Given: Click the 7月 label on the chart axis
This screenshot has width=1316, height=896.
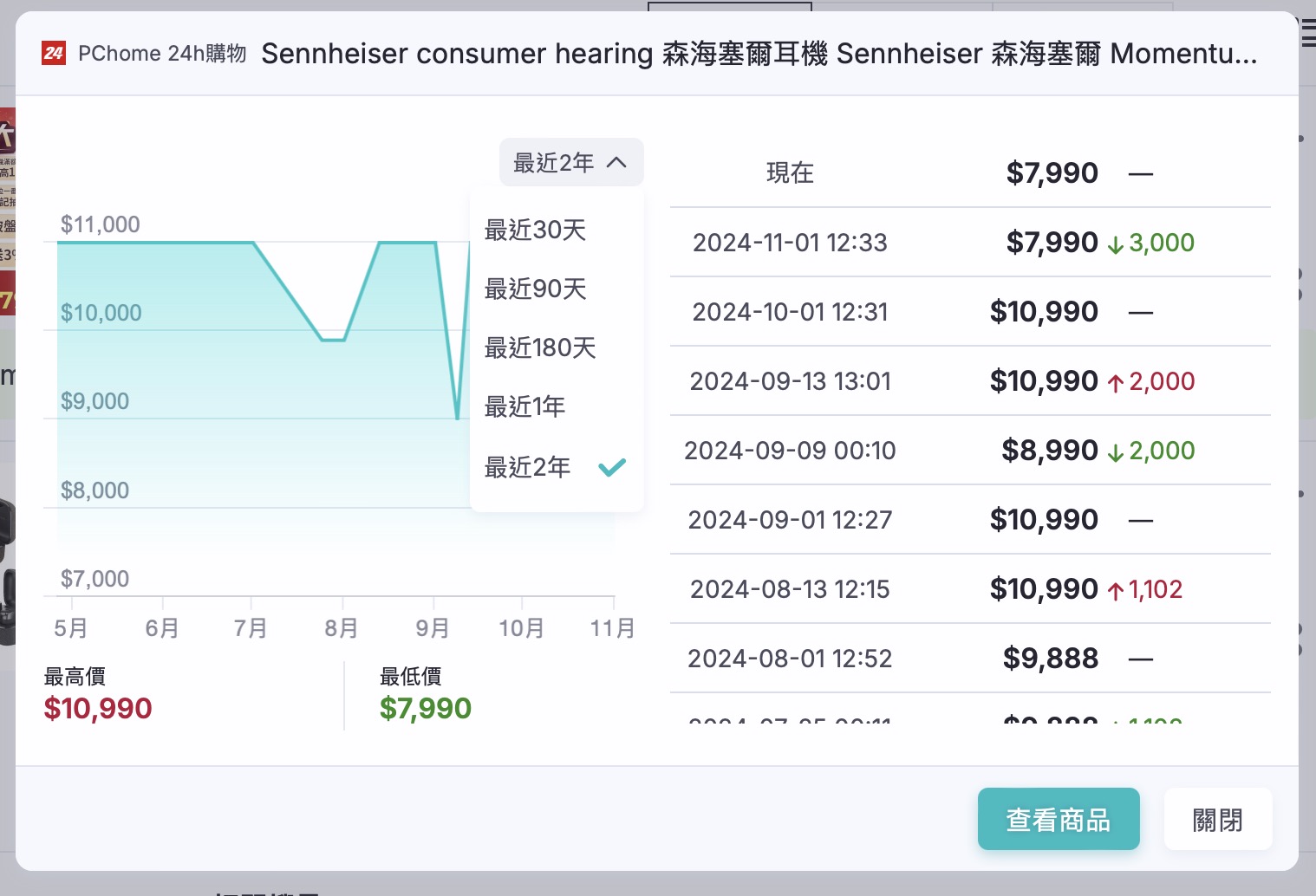Looking at the screenshot, I should coord(251,627).
